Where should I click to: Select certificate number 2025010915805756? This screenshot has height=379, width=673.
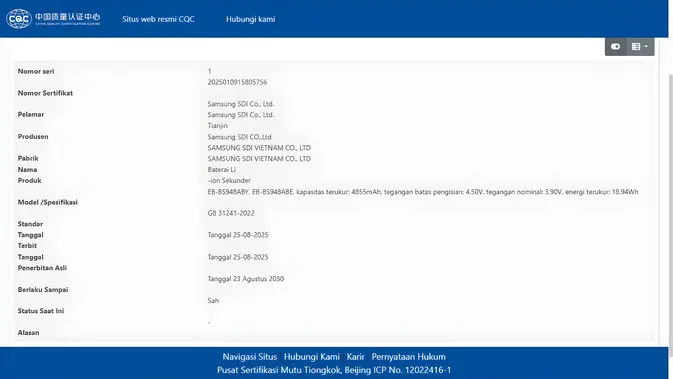tap(237, 82)
